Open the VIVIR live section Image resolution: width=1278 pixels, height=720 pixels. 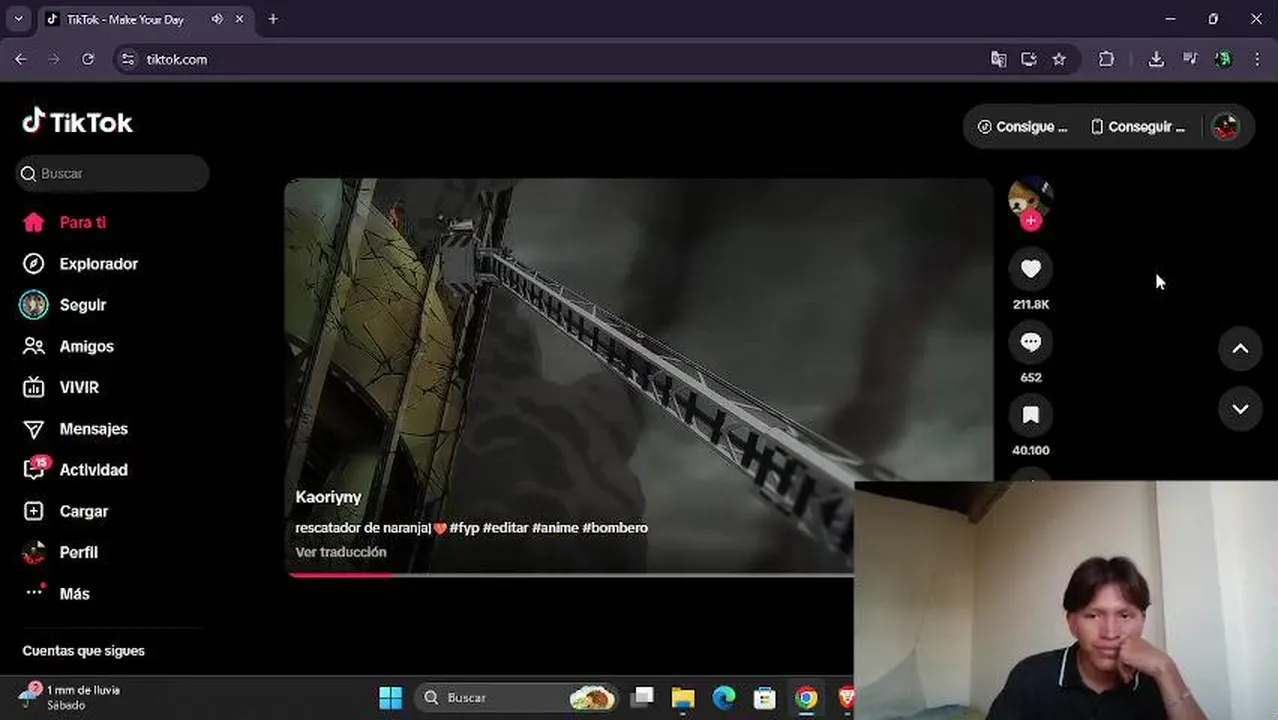pyautogui.click(x=61, y=387)
